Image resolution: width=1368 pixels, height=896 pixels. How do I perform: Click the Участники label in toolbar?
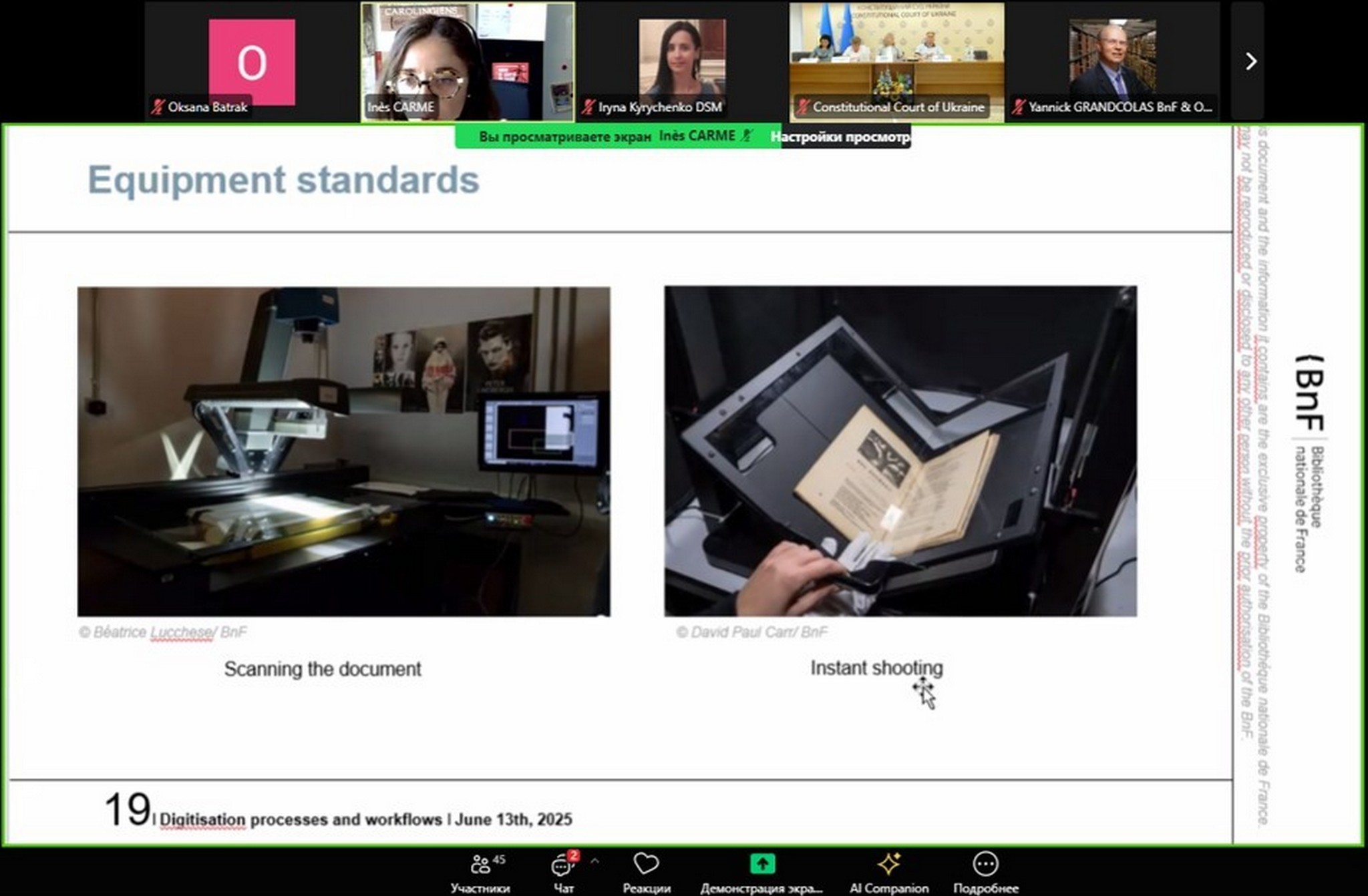click(x=480, y=889)
